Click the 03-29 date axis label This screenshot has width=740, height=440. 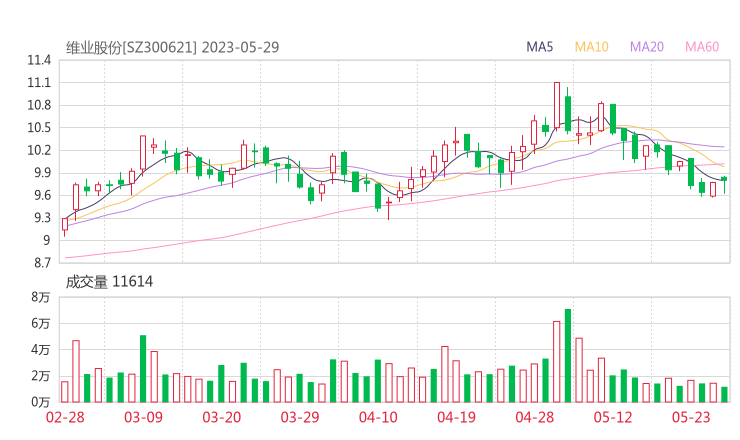(x=300, y=417)
